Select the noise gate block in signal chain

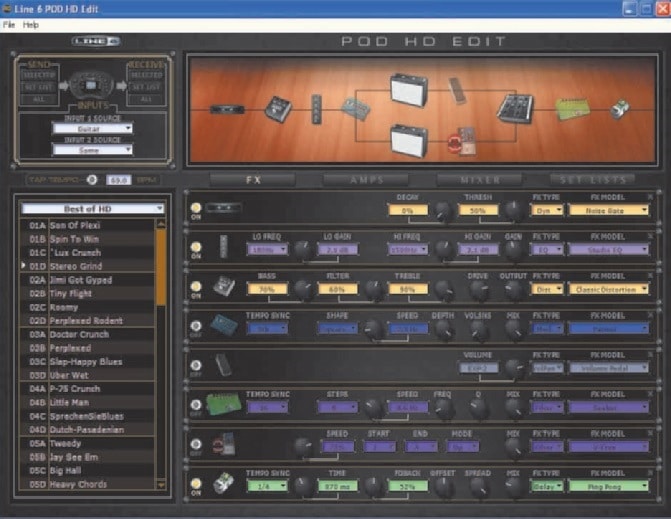pyautogui.click(x=227, y=110)
